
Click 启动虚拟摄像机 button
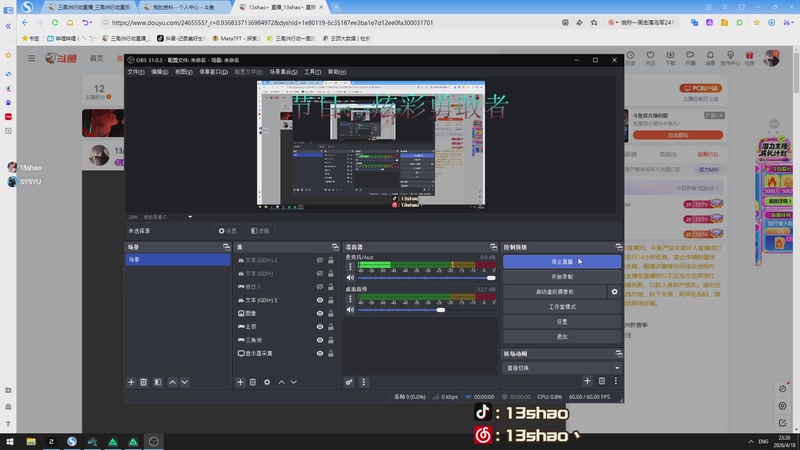coord(555,292)
